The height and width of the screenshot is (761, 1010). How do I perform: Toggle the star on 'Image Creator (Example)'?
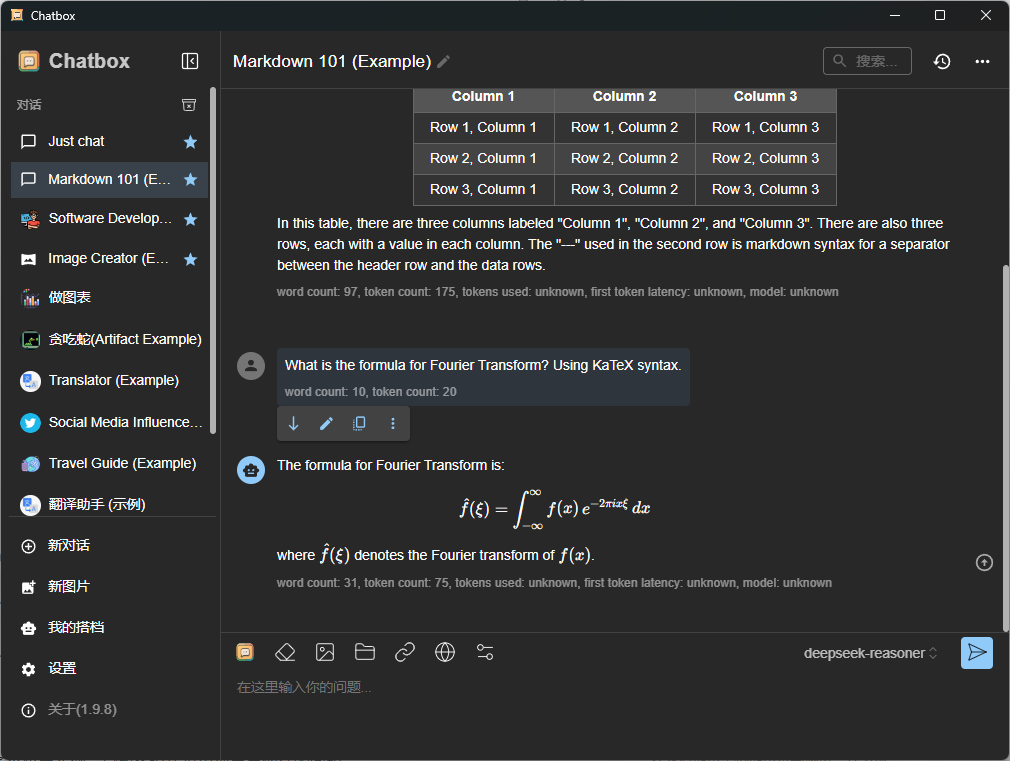[x=190, y=258]
